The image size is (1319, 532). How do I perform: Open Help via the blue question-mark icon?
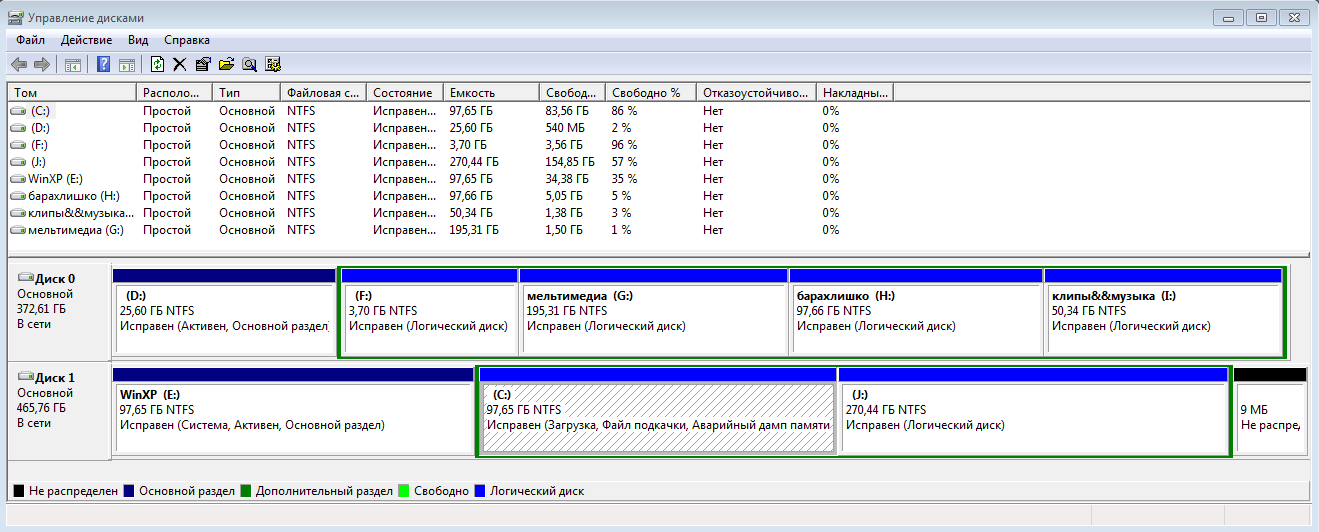pyautogui.click(x=103, y=64)
